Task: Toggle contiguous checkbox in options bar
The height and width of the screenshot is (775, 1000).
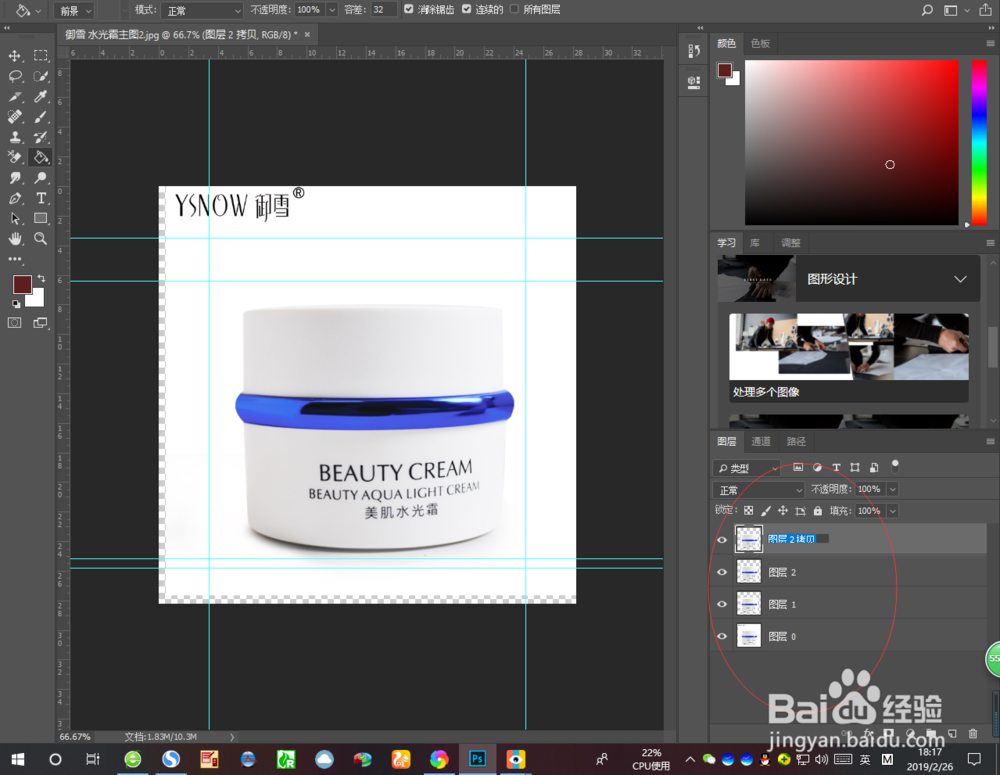Action: [x=466, y=9]
